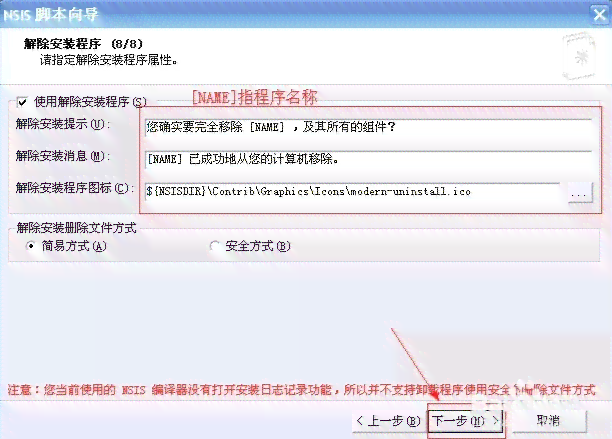Cancel the wizard with 取消
612x439 pixels.
click(548, 421)
